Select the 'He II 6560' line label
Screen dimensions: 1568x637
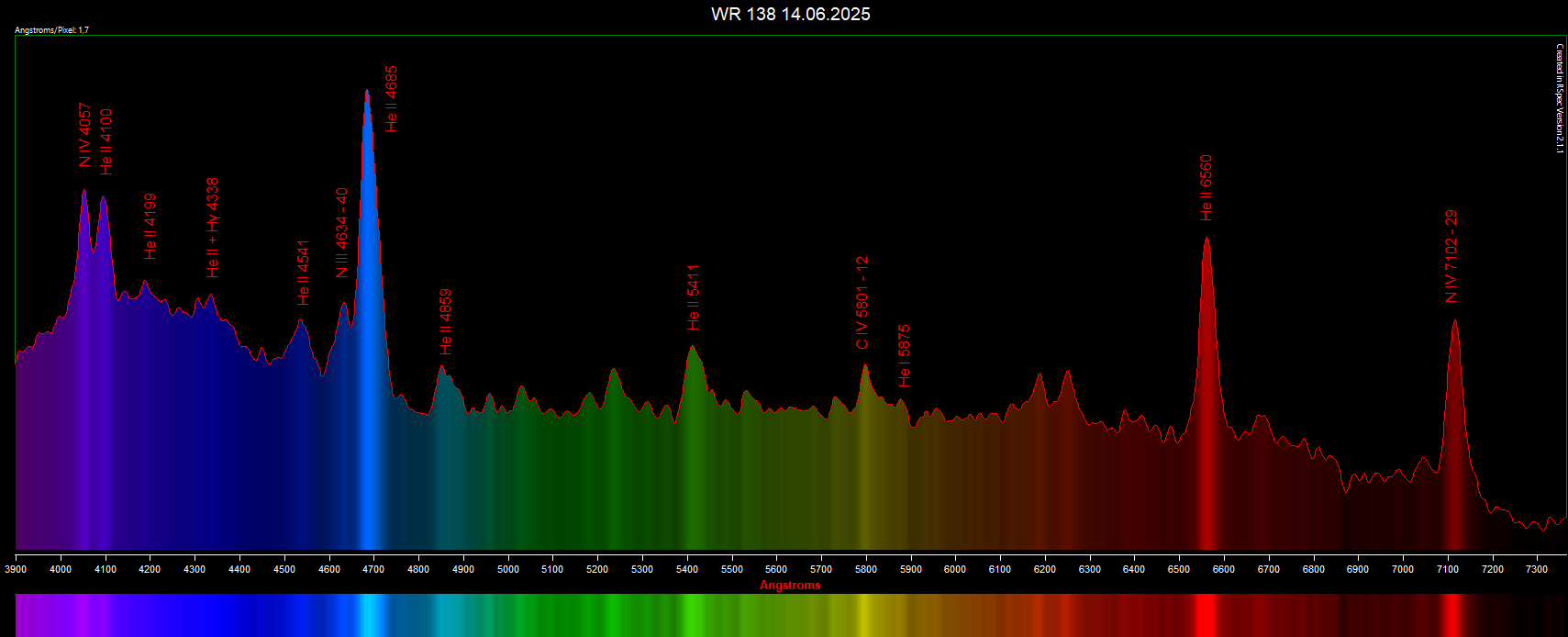1207,187
